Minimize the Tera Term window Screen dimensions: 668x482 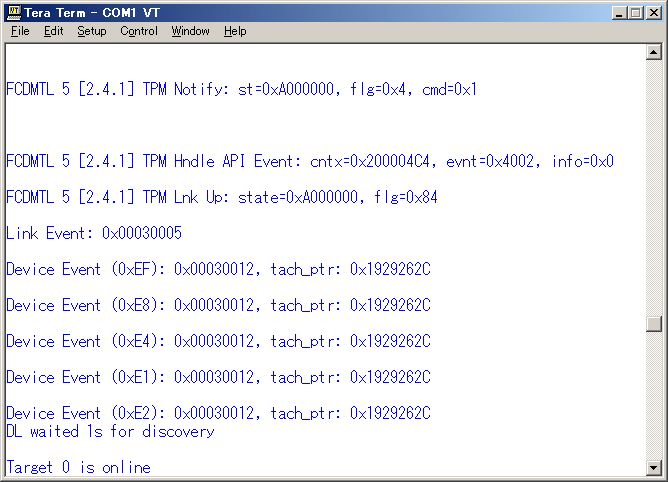pyautogui.click(x=619, y=12)
